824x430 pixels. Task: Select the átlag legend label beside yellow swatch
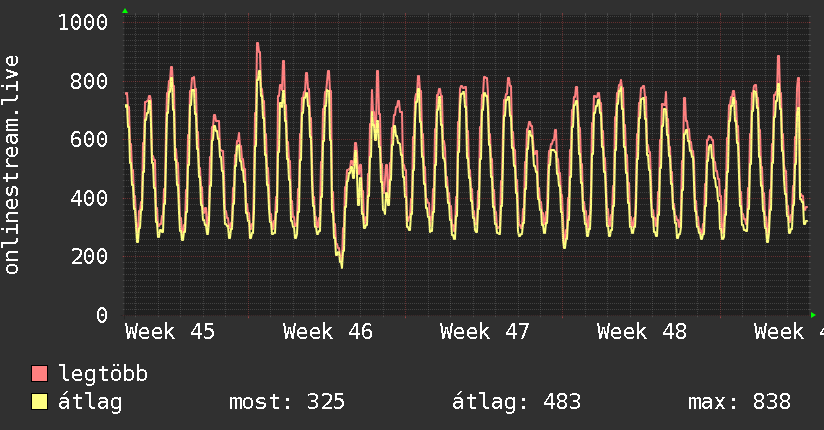point(90,402)
